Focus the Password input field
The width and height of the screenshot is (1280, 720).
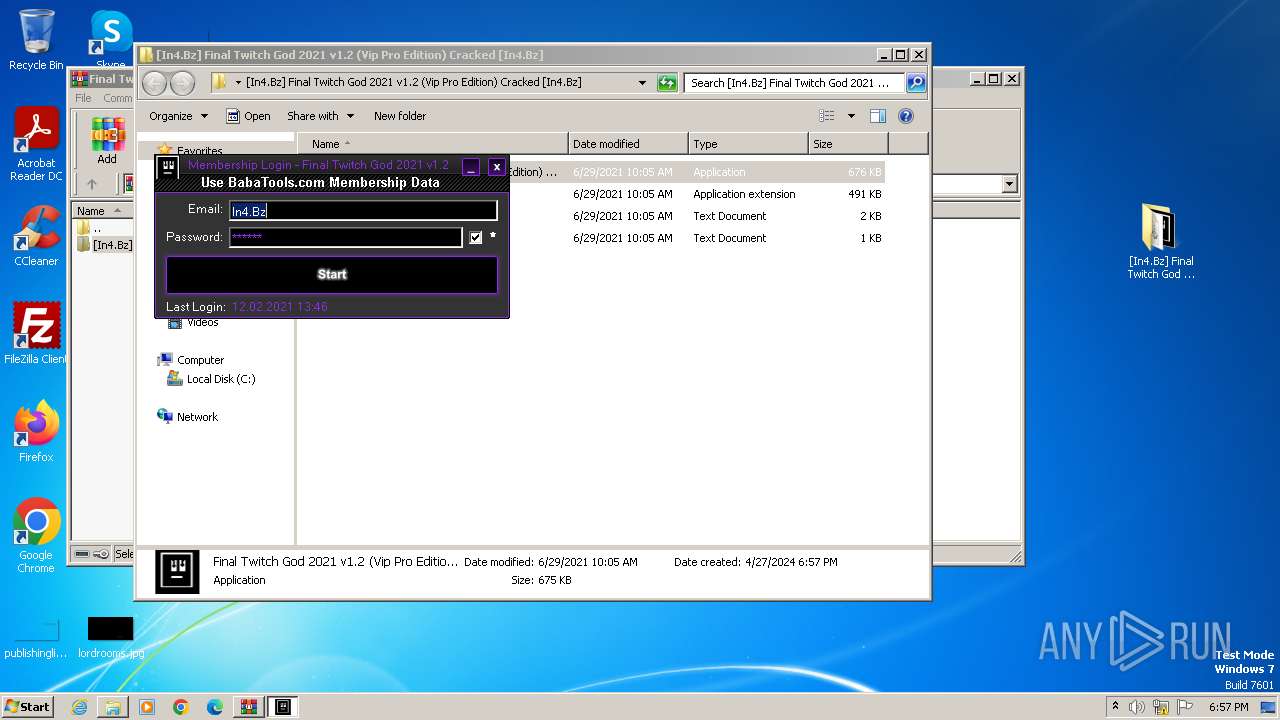tap(346, 237)
